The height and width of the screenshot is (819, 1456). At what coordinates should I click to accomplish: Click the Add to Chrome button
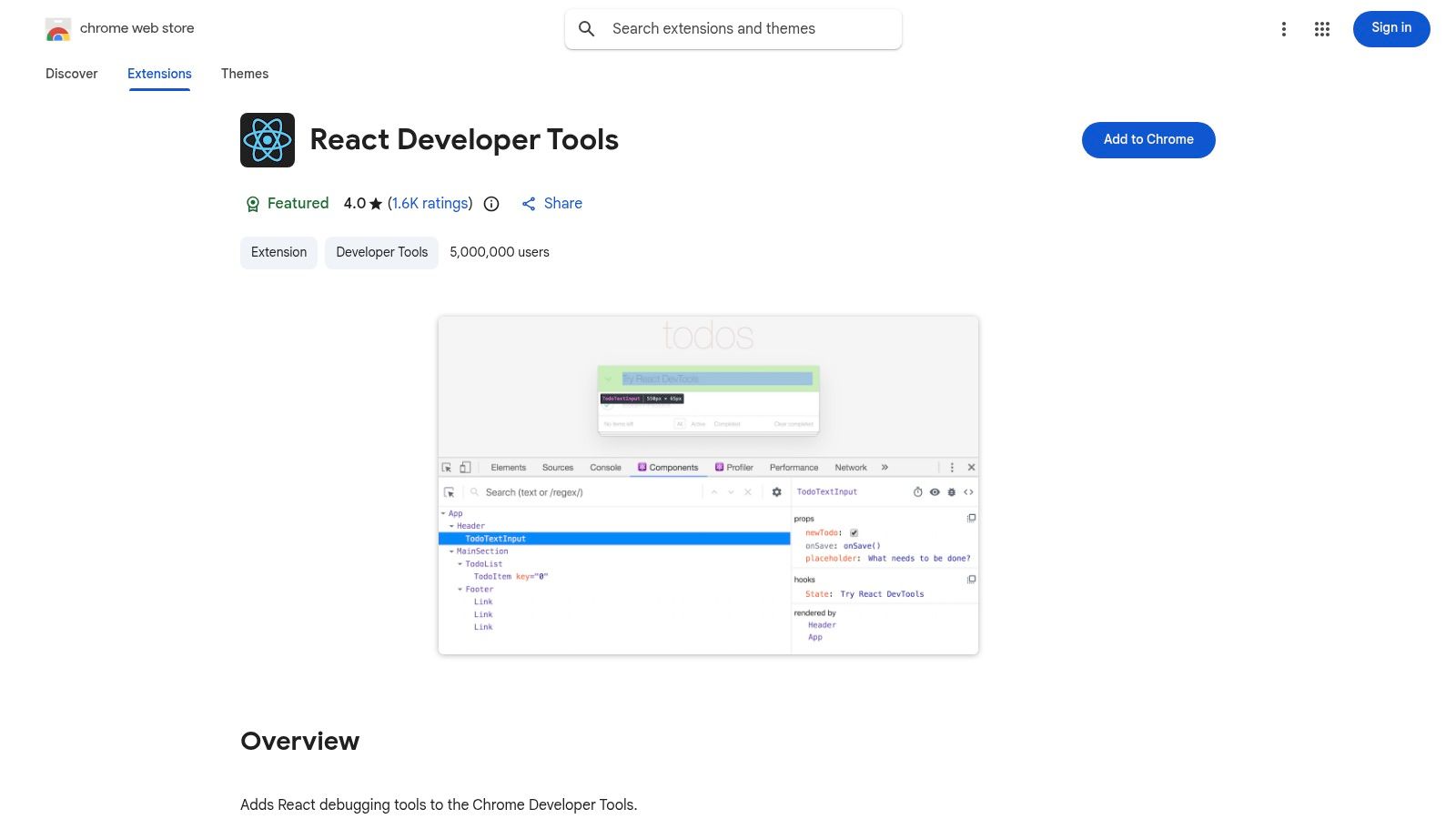pyautogui.click(x=1148, y=139)
